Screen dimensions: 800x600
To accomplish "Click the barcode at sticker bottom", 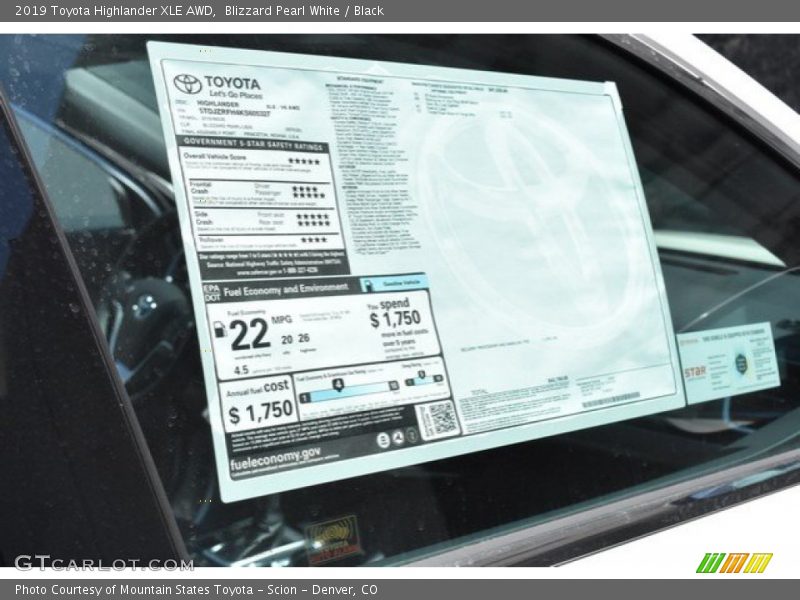I will (x=610, y=399).
